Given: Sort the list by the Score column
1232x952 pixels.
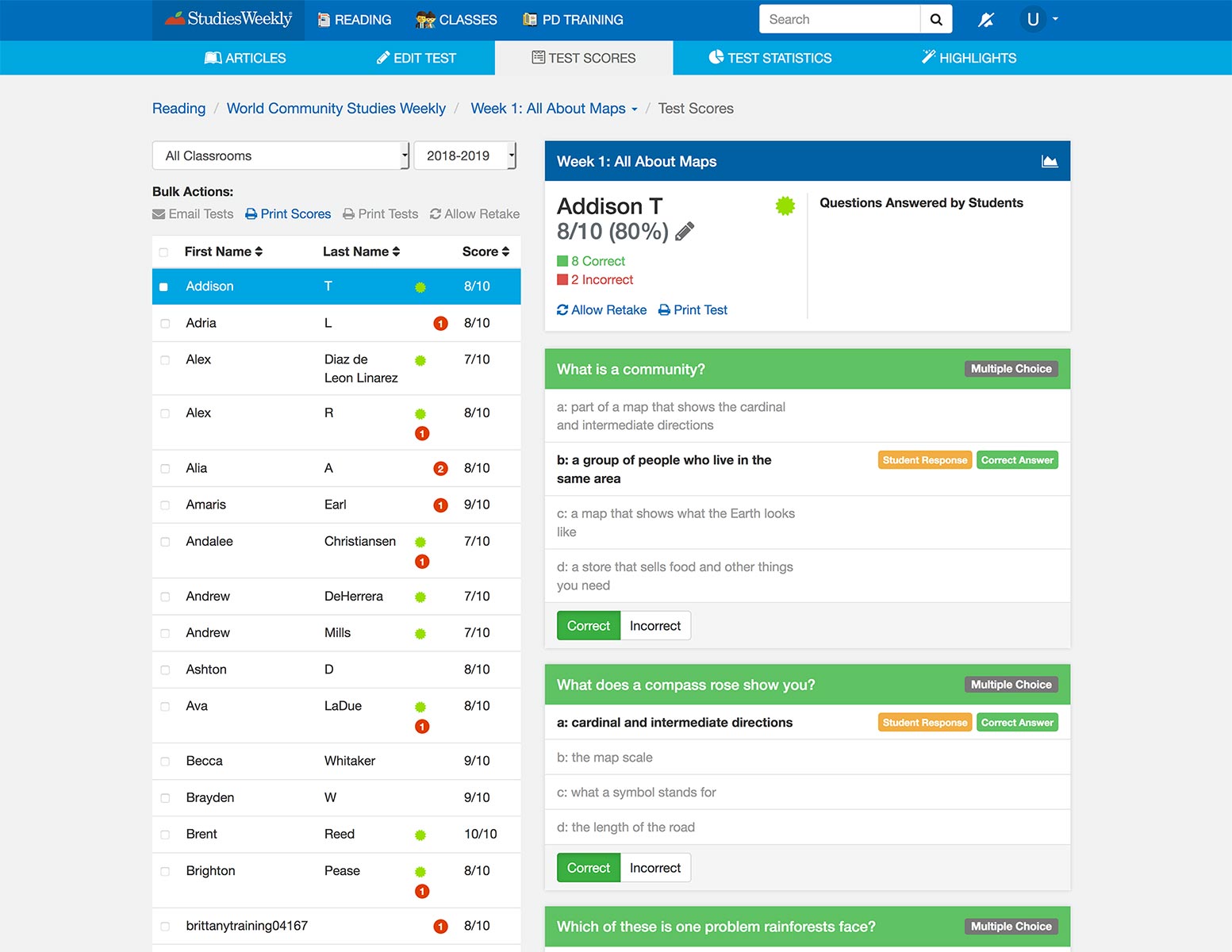Looking at the screenshot, I should [x=486, y=251].
